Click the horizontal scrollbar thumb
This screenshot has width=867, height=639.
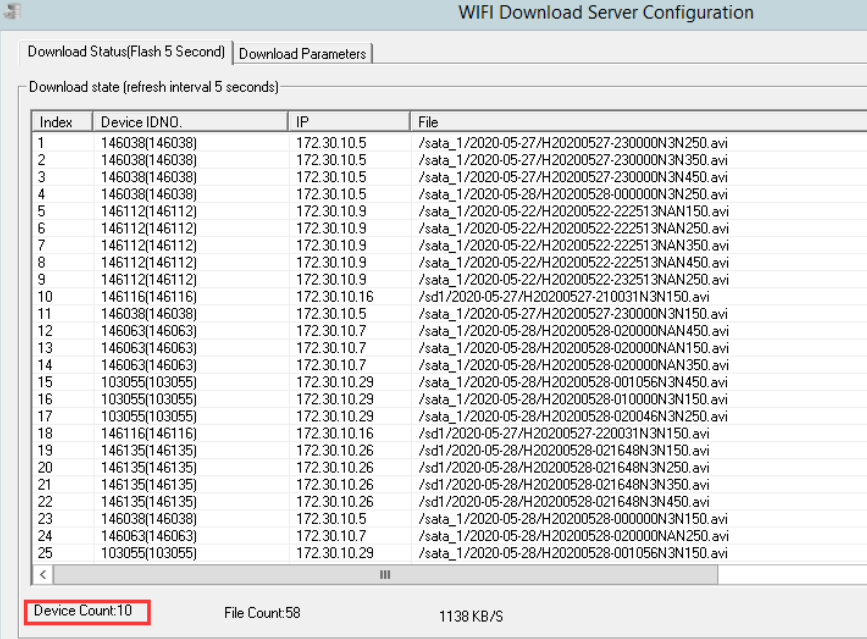point(385,575)
